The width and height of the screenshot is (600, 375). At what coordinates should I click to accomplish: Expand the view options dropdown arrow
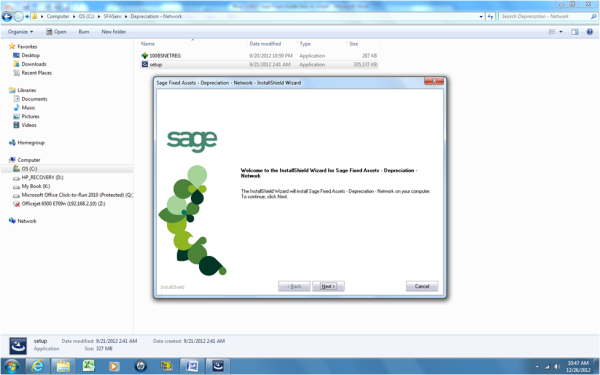coord(561,32)
